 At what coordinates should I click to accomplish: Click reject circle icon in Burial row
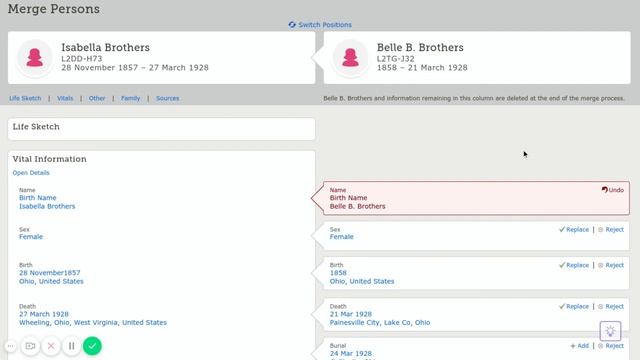pos(600,346)
